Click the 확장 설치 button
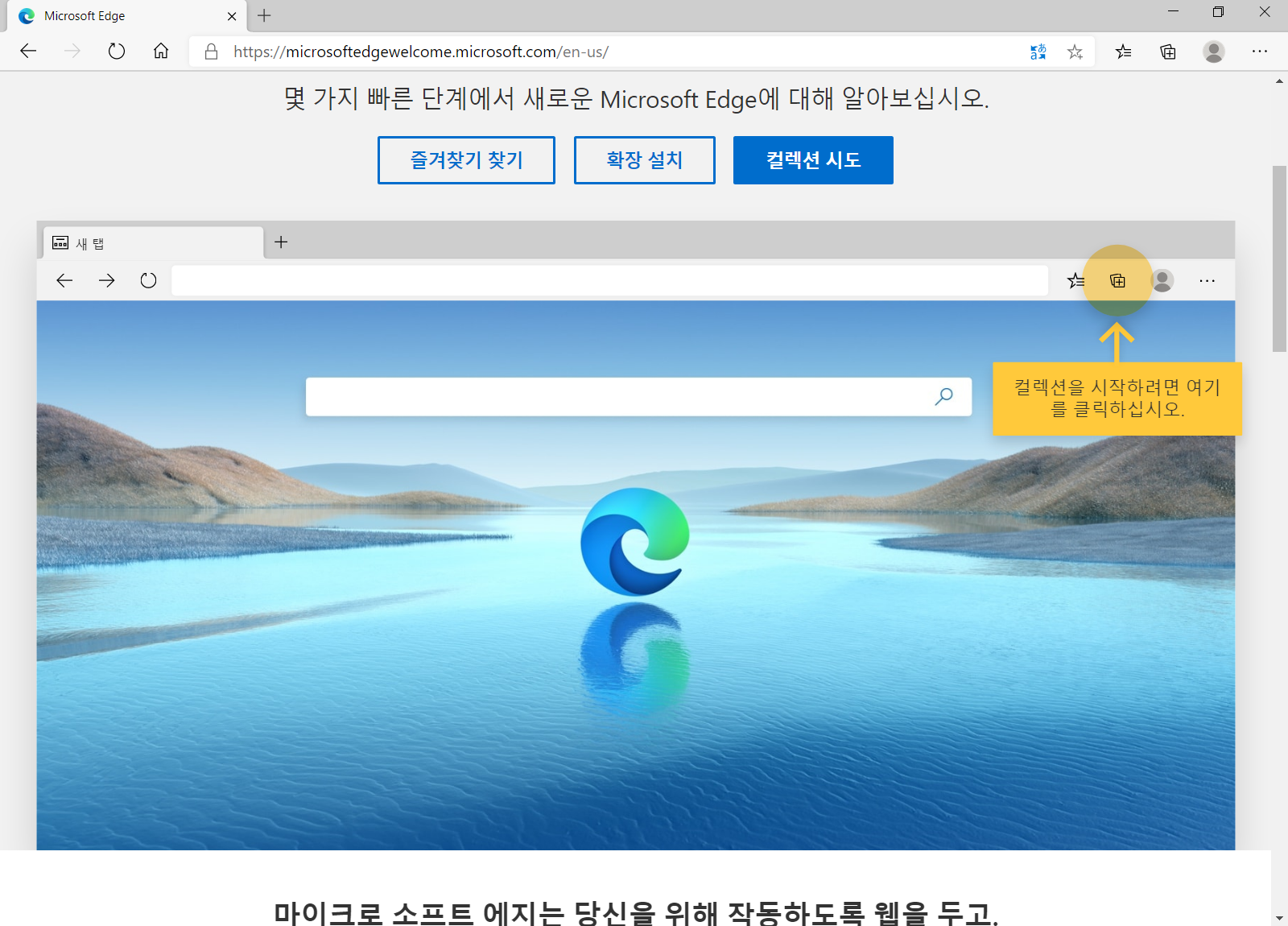 [644, 160]
